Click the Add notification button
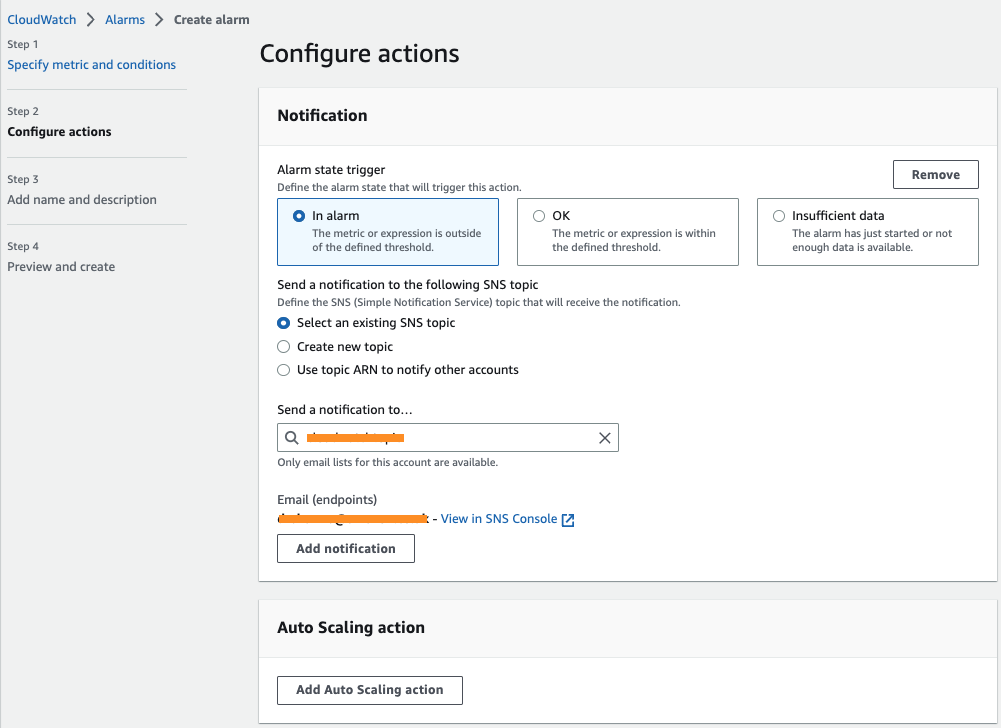This screenshot has height=728, width=1001. (346, 548)
